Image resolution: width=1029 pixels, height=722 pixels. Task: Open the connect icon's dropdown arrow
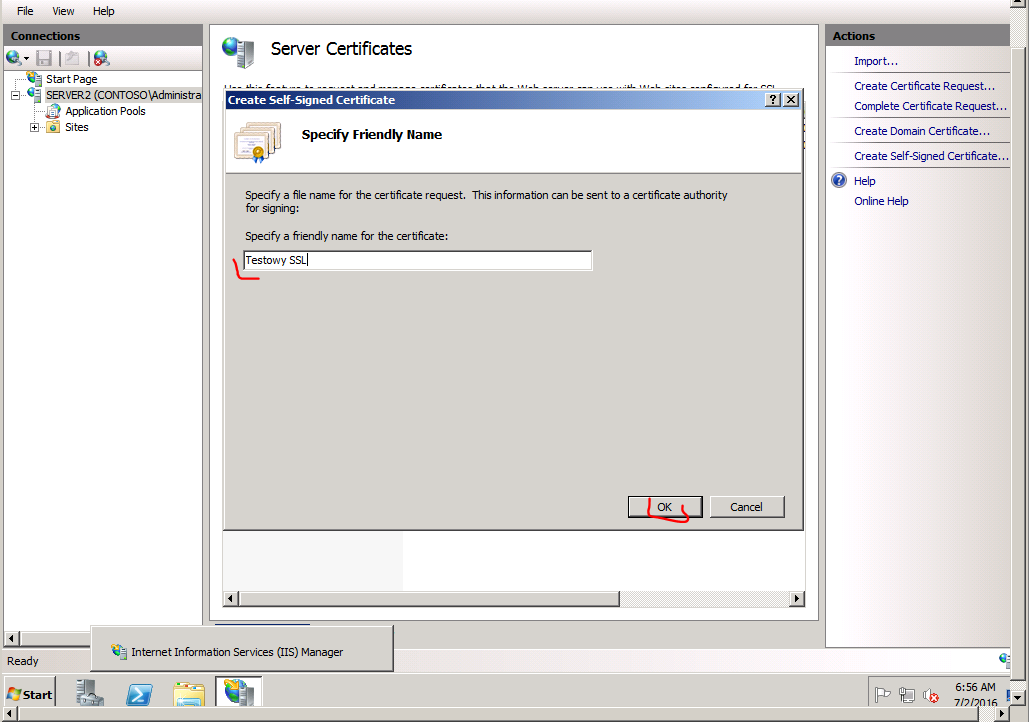pos(26,59)
